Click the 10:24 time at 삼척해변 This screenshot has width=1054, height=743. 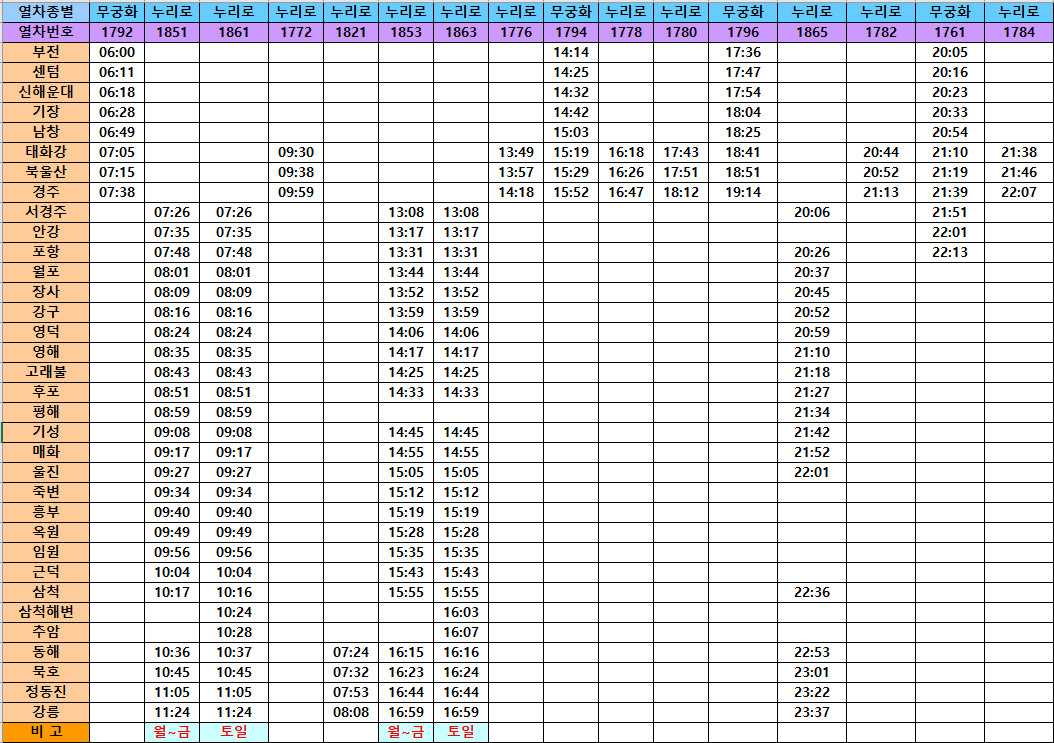click(234, 612)
